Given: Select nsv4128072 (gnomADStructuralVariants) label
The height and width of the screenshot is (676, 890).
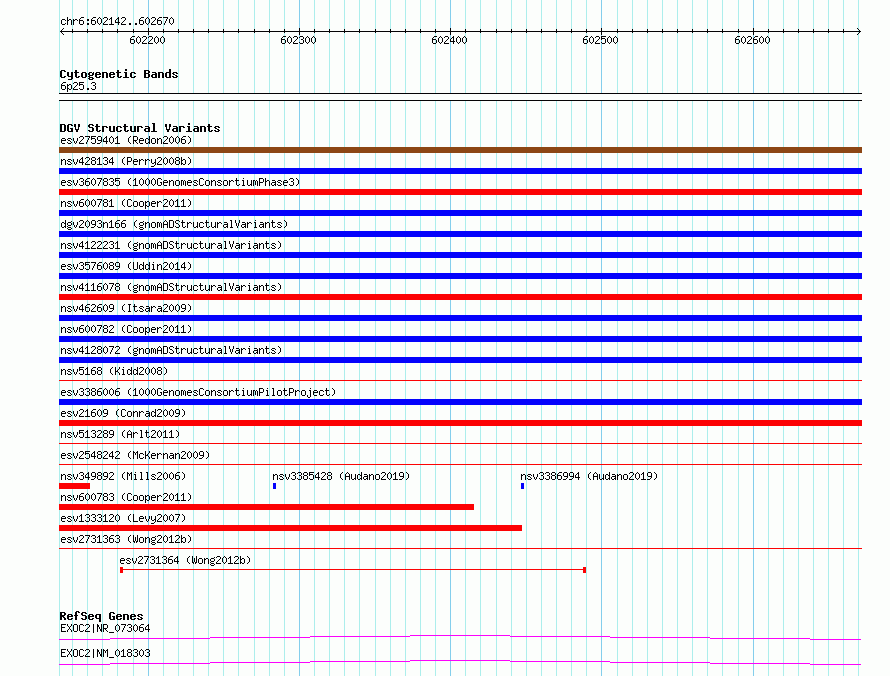Looking at the screenshot, I should tap(171, 350).
